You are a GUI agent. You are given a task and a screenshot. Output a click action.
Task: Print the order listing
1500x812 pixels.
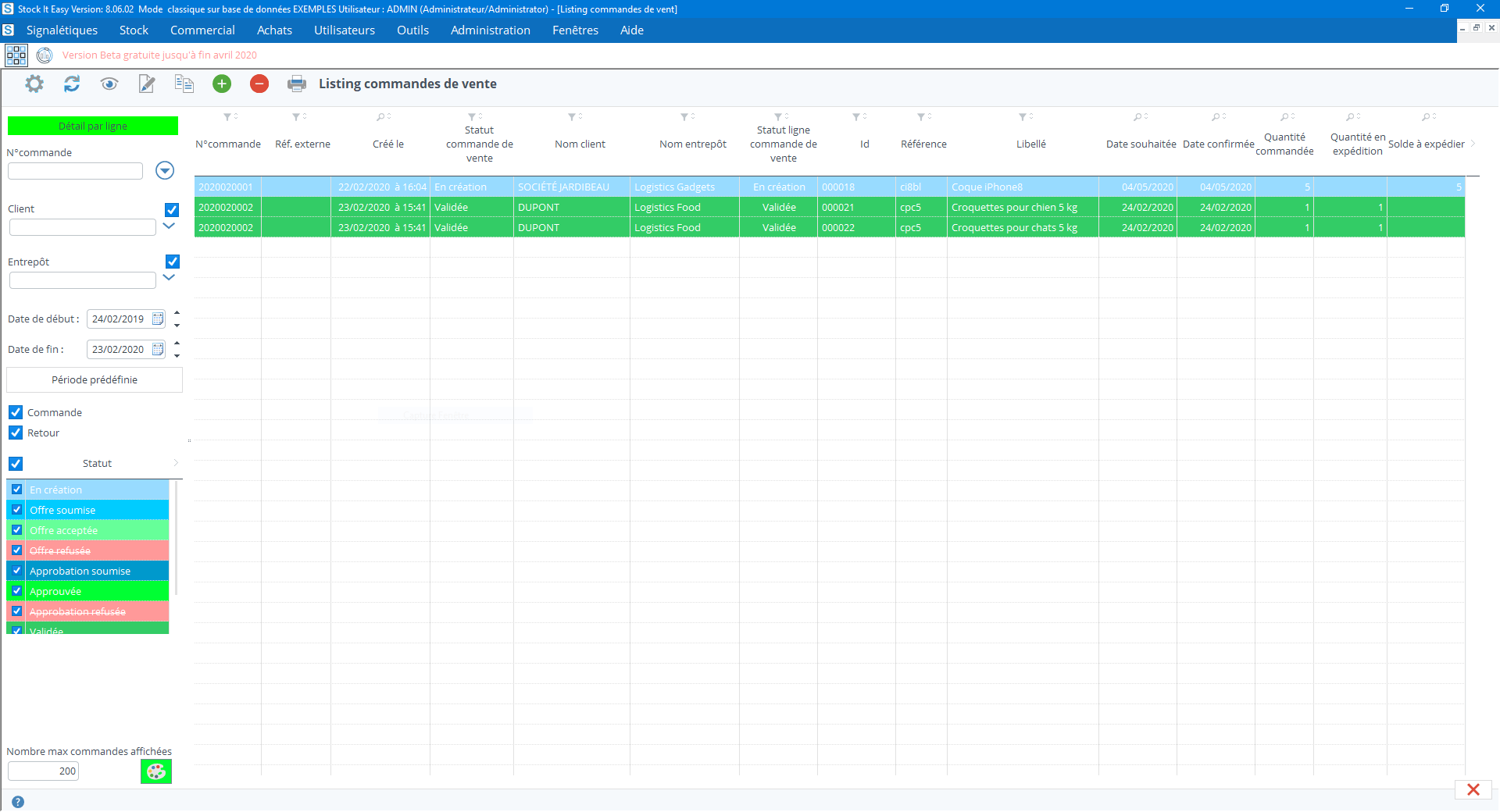pos(297,84)
